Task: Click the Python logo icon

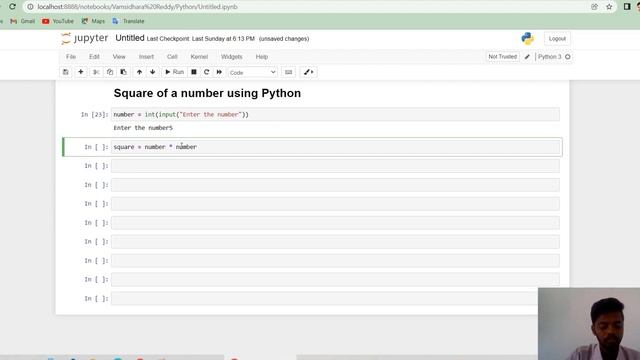Action: click(527, 39)
